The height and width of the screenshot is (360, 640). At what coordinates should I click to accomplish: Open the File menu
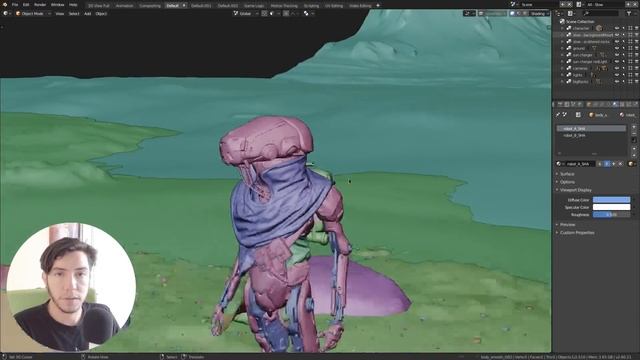pyautogui.click(x=15, y=4)
